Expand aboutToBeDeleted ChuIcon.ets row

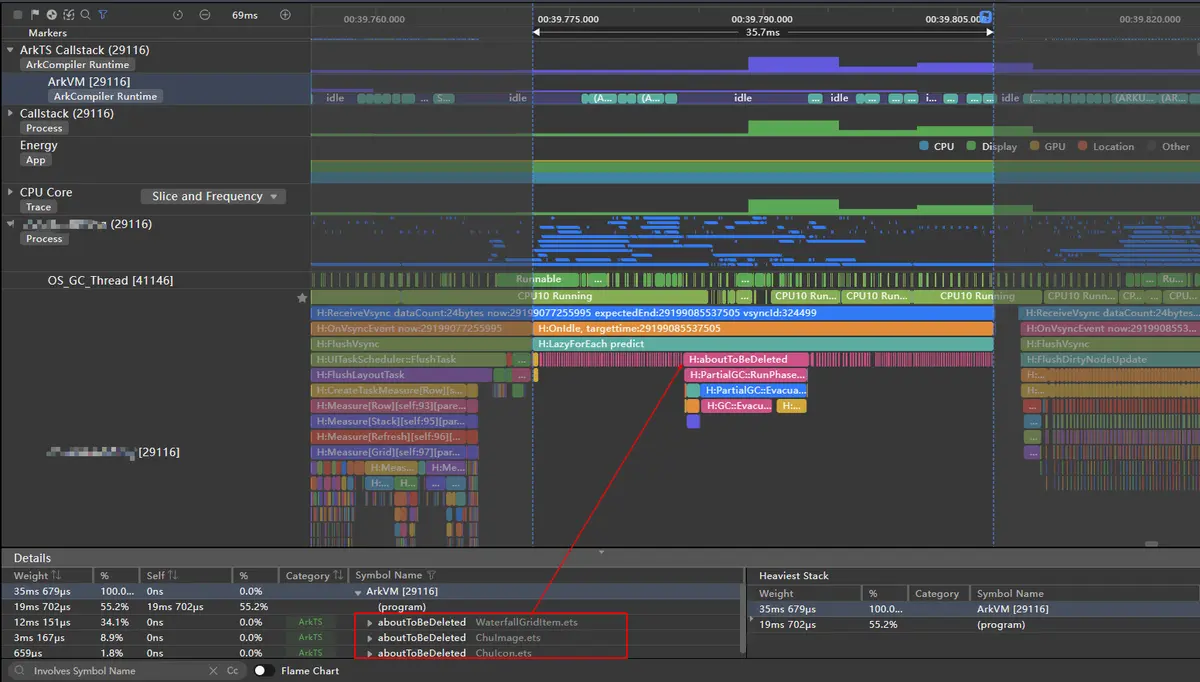coord(371,653)
